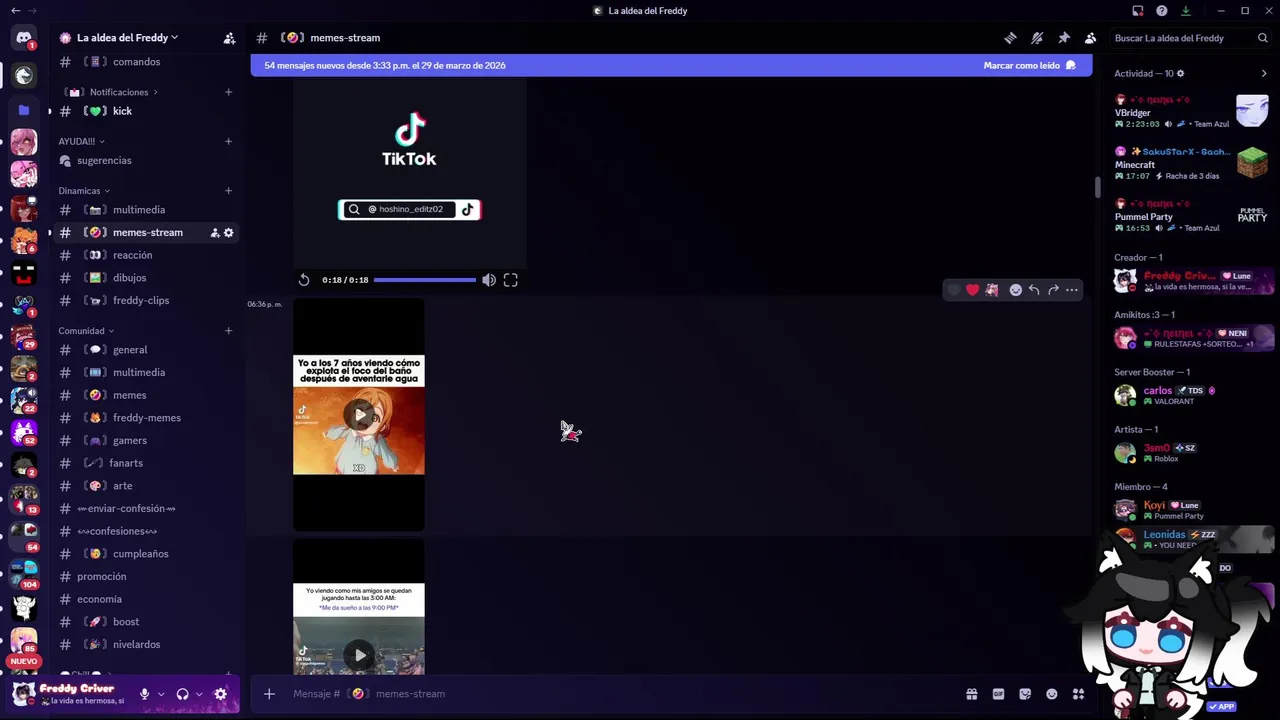Toggle microphone mute in user panel
Image resolution: width=1280 pixels, height=720 pixels.
pos(145,694)
